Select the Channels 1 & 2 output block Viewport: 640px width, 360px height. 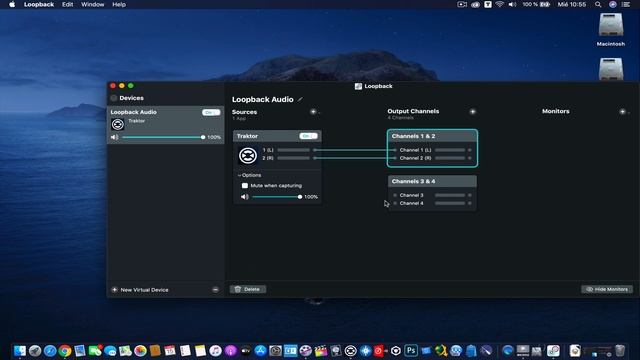click(432, 148)
